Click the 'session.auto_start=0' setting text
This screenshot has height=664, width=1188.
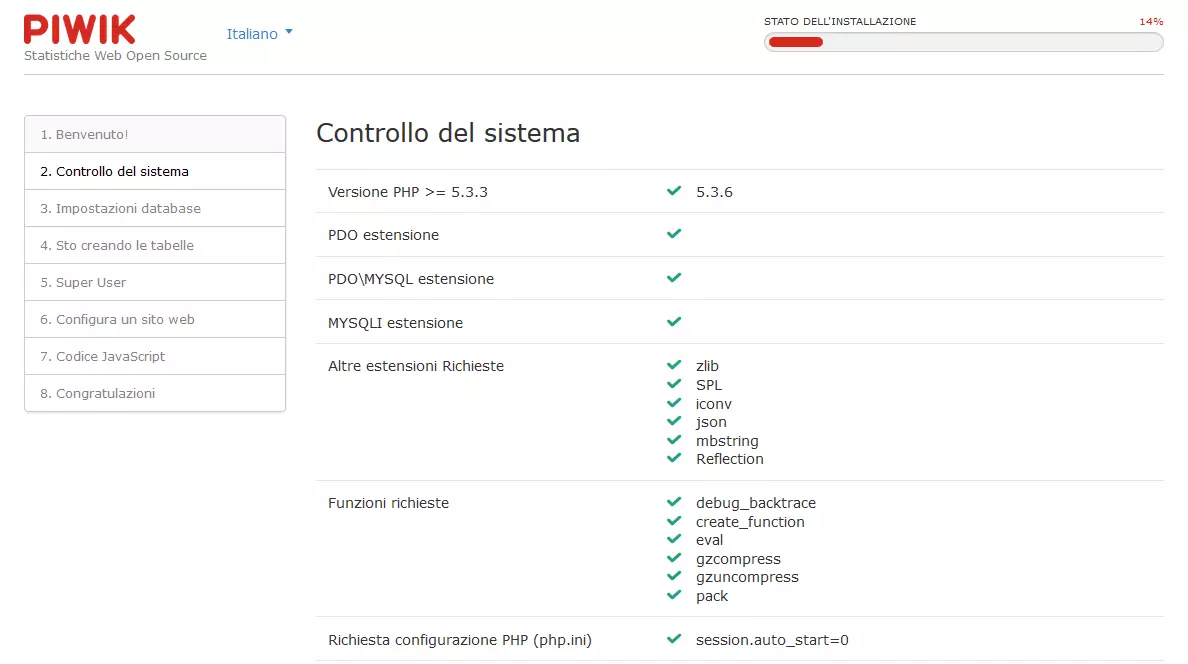772,641
